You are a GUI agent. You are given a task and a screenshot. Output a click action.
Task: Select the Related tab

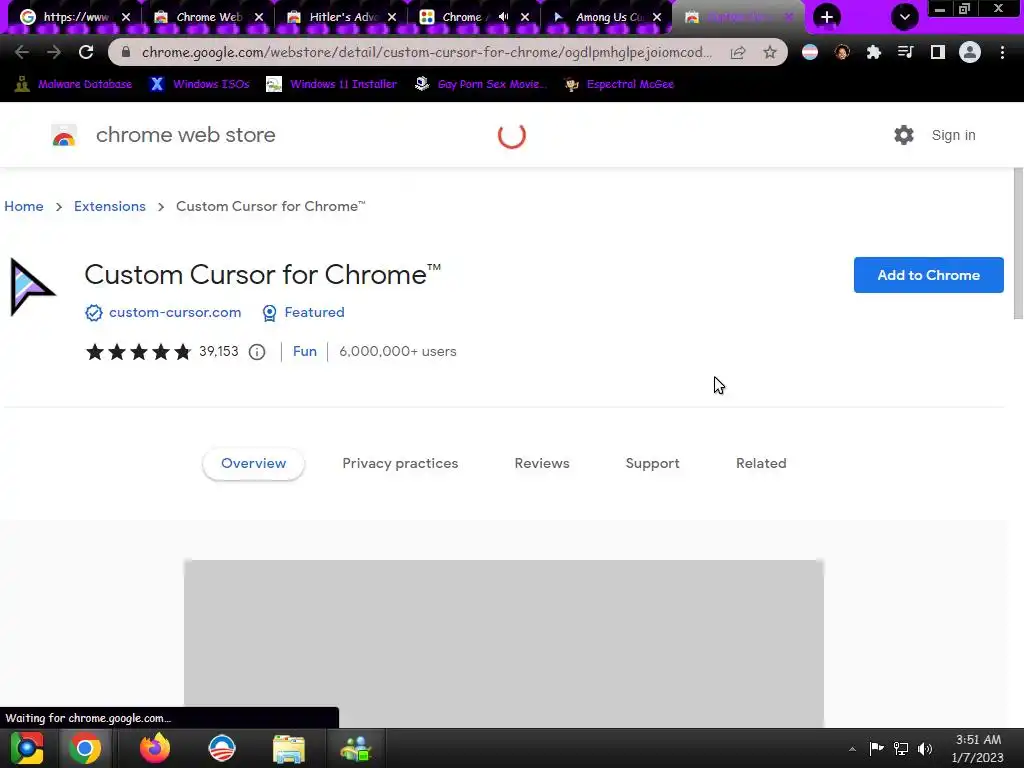coord(761,464)
